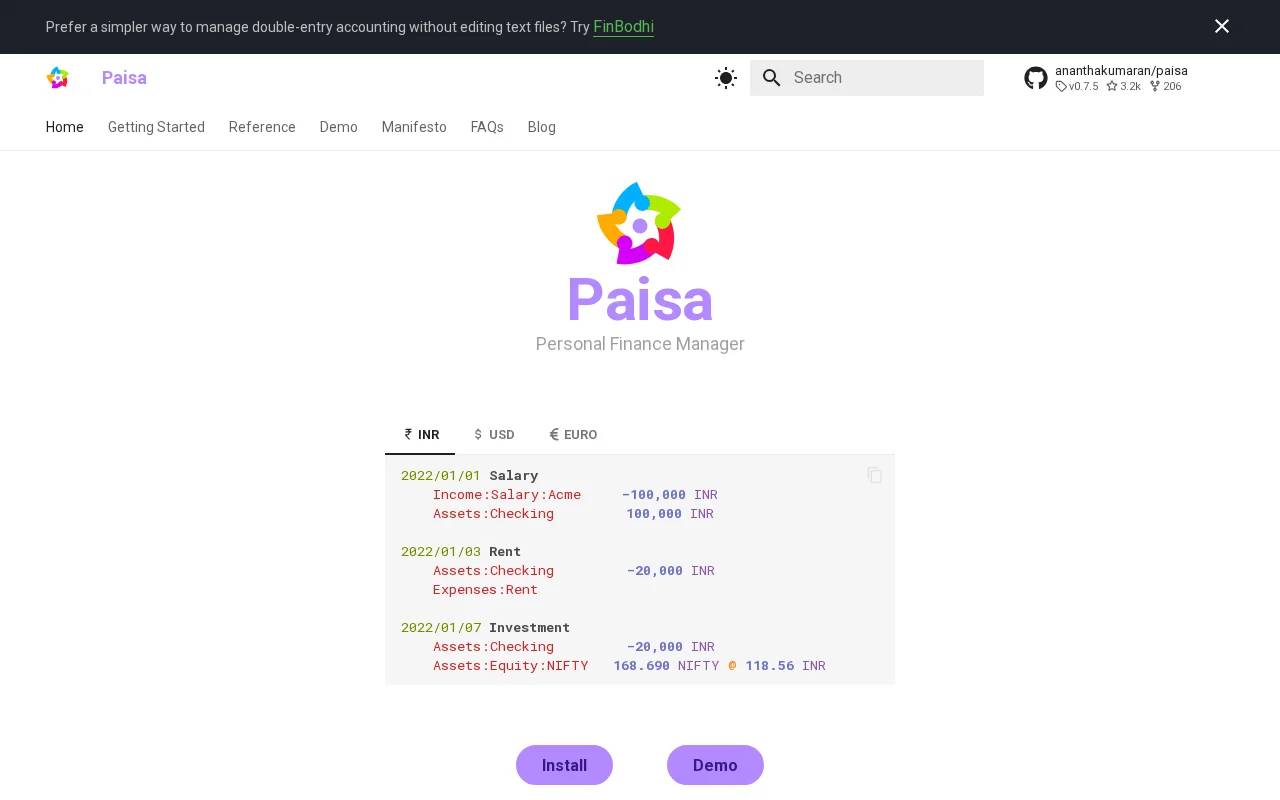Click the version tag v0.7.5
The image size is (1280, 800).
click(x=1077, y=86)
